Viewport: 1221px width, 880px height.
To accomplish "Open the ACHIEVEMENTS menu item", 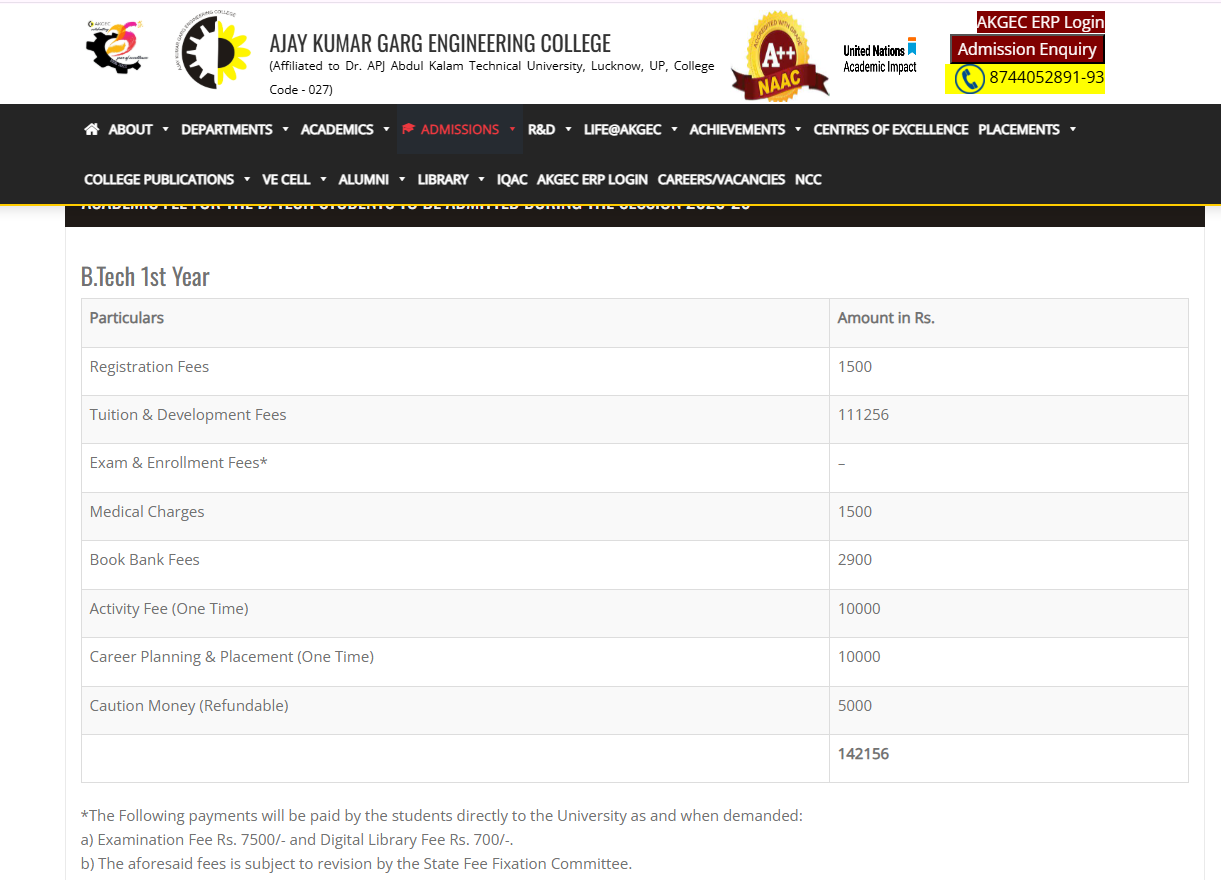I will pyautogui.click(x=737, y=129).
